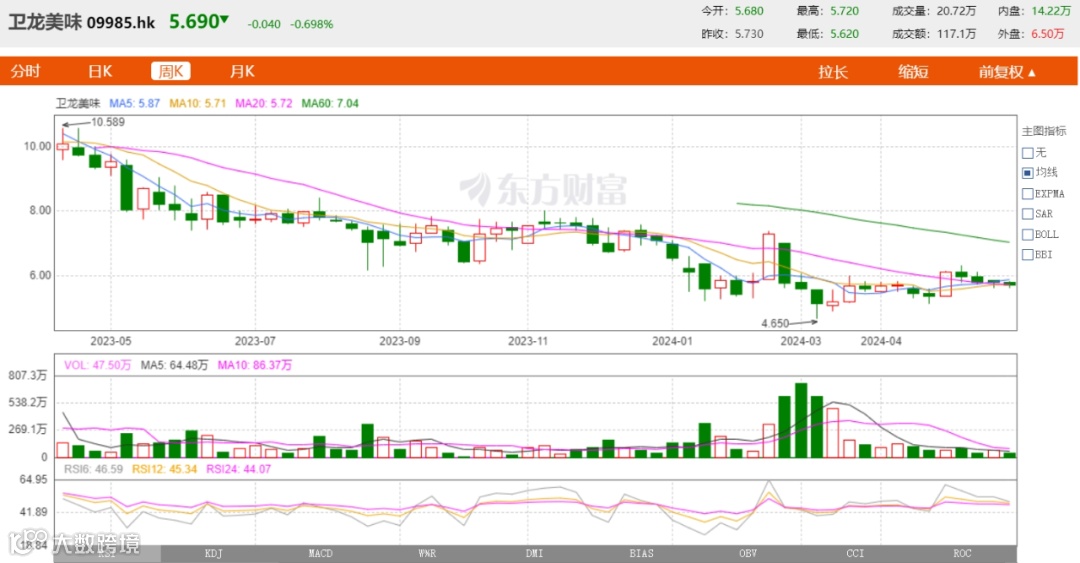Select the MACD indicator tab
This screenshot has width=1080, height=563.
tap(320, 554)
